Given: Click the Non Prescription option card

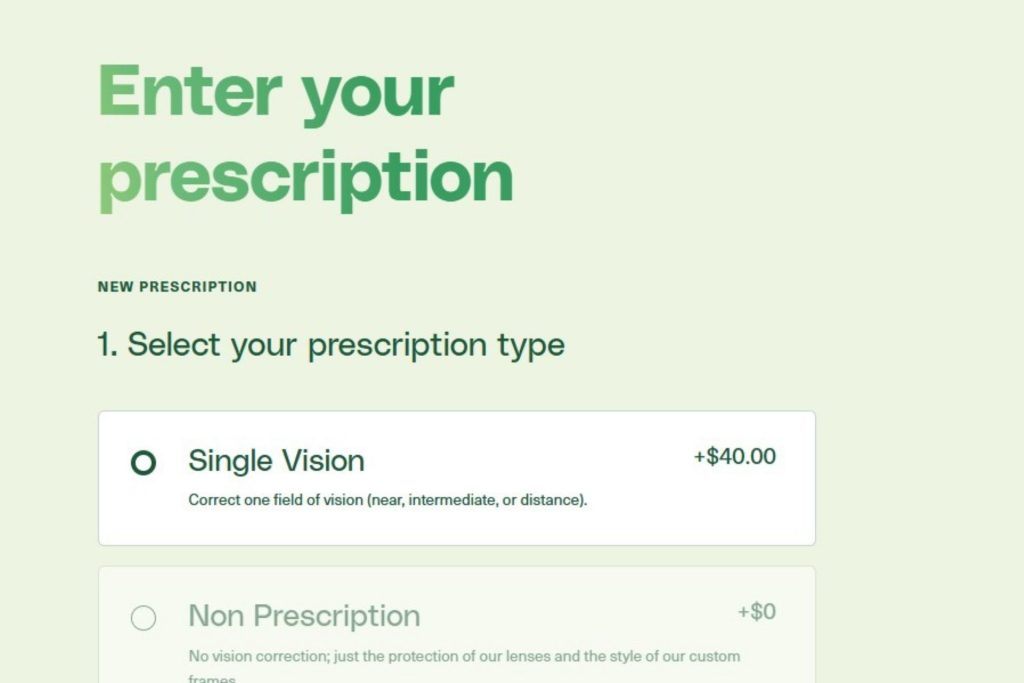Looking at the screenshot, I should 456,628.
